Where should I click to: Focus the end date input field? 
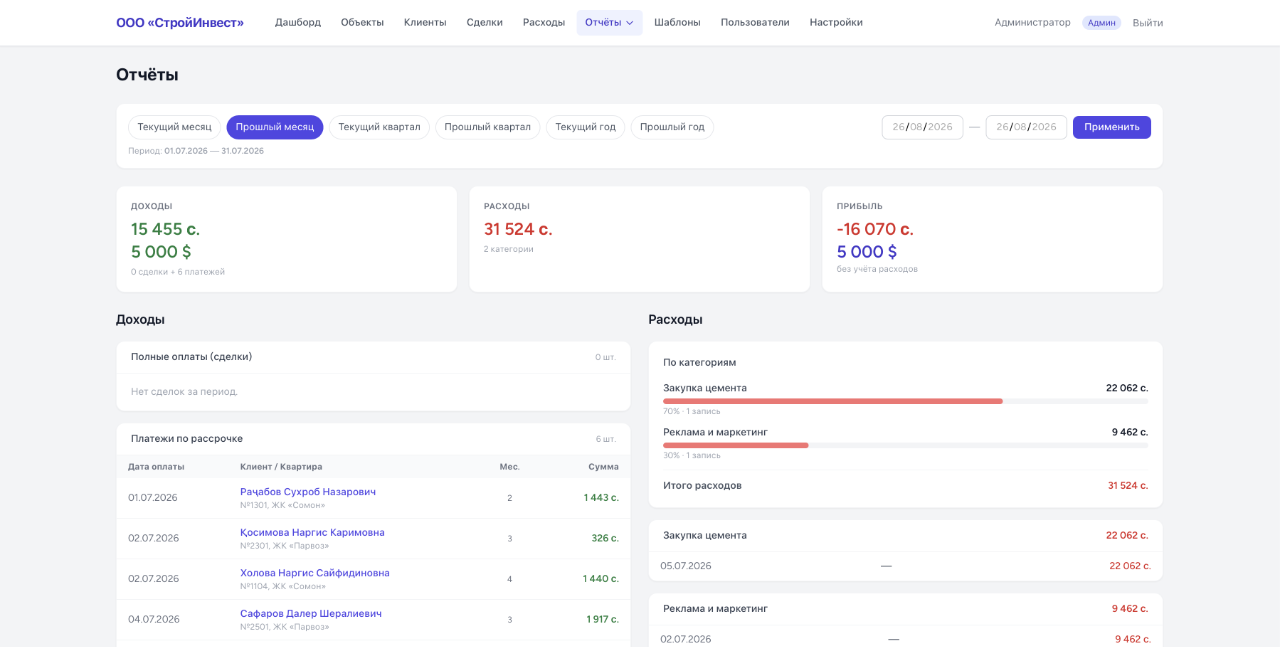pyautogui.click(x=1026, y=127)
